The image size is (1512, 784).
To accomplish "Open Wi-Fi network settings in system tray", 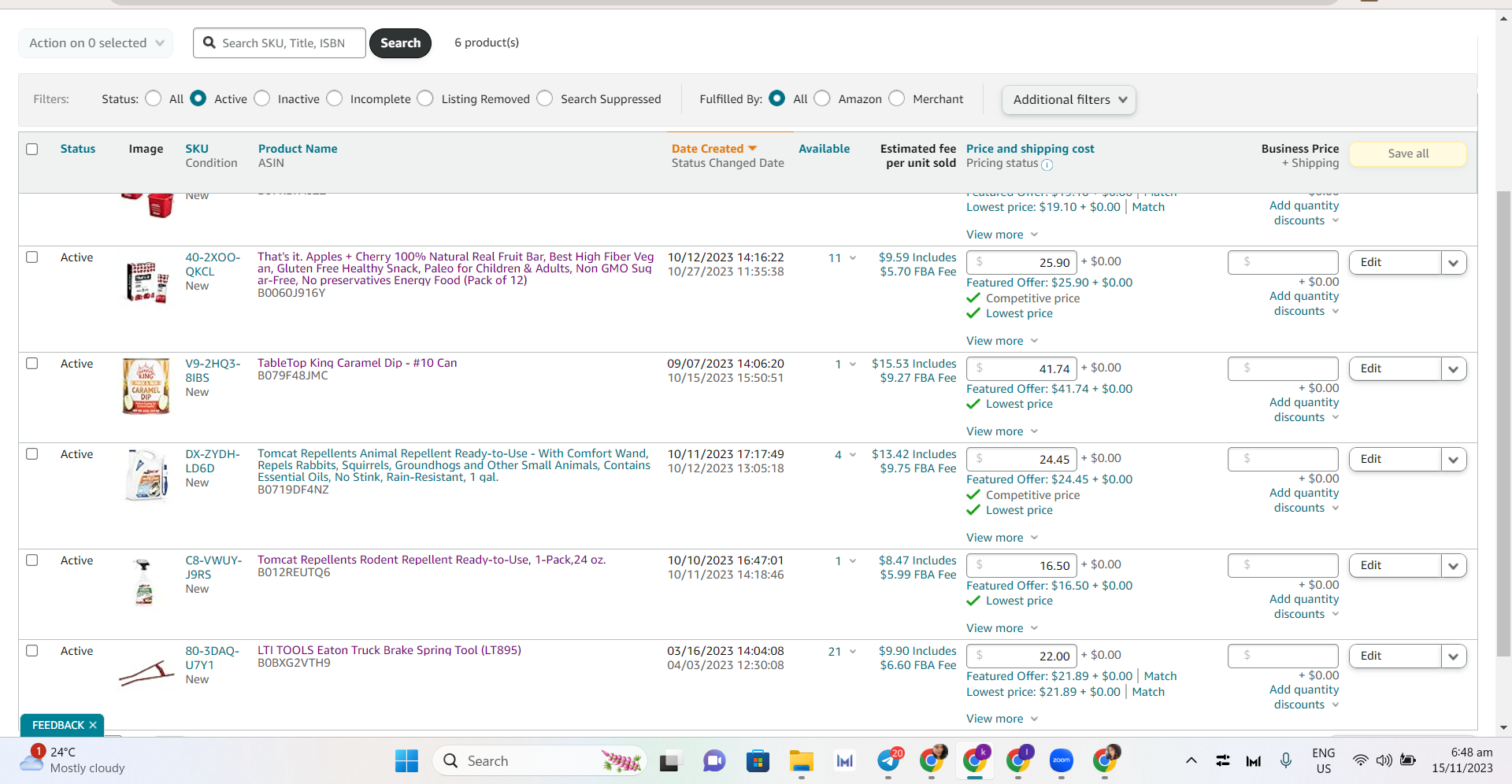I will (x=1360, y=760).
